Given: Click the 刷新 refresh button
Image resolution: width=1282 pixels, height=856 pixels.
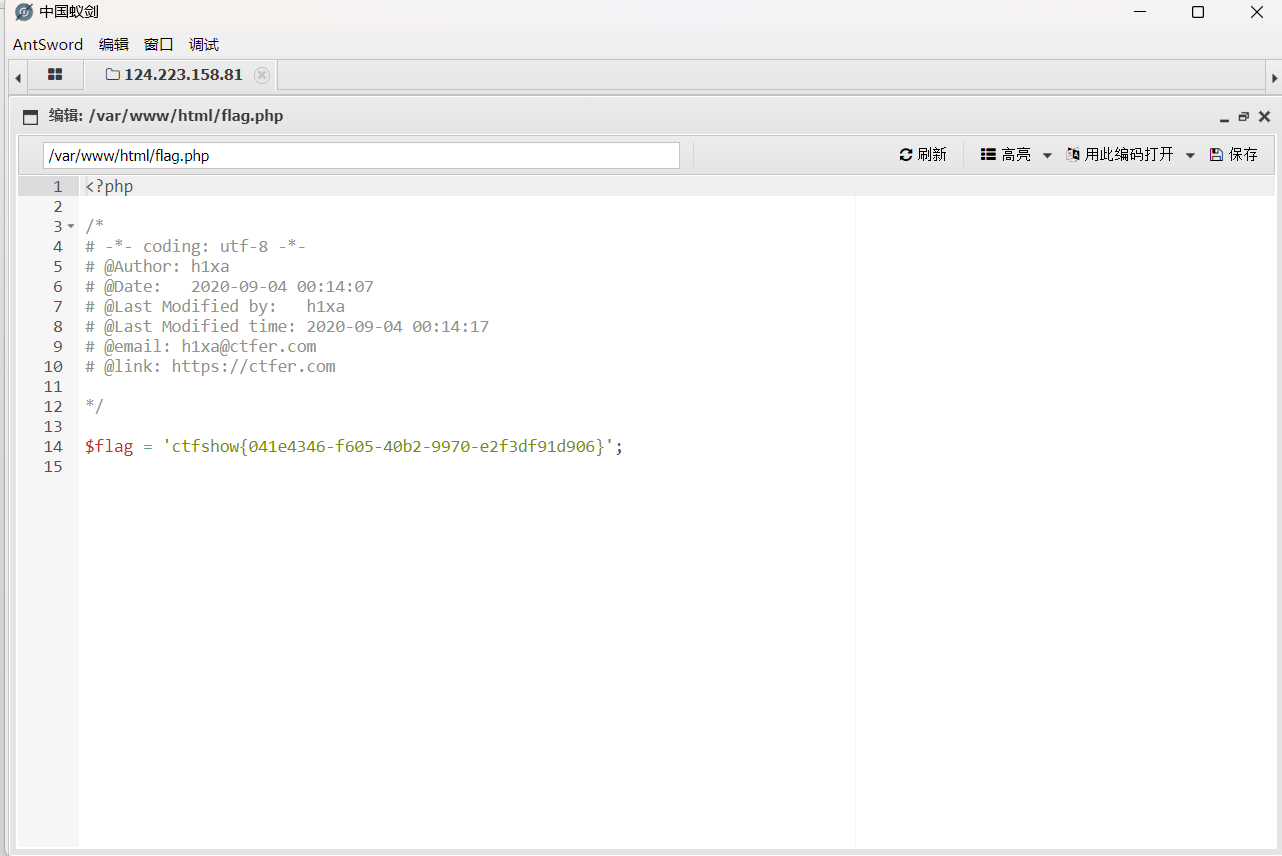Looking at the screenshot, I should tap(923, 155).
